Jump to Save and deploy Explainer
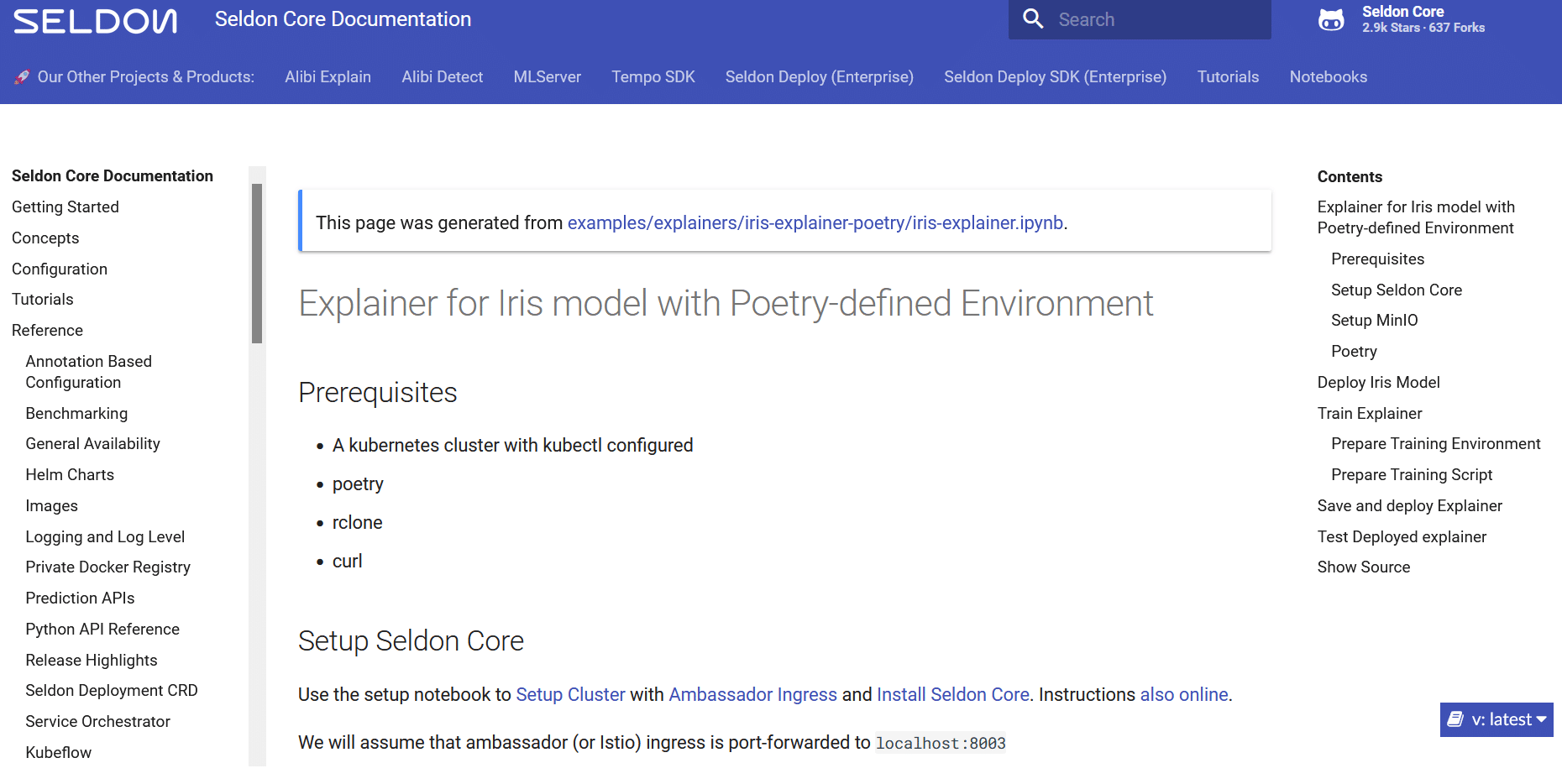The height and width of the screenshot is (784, 1562). tap(1409, 506)
